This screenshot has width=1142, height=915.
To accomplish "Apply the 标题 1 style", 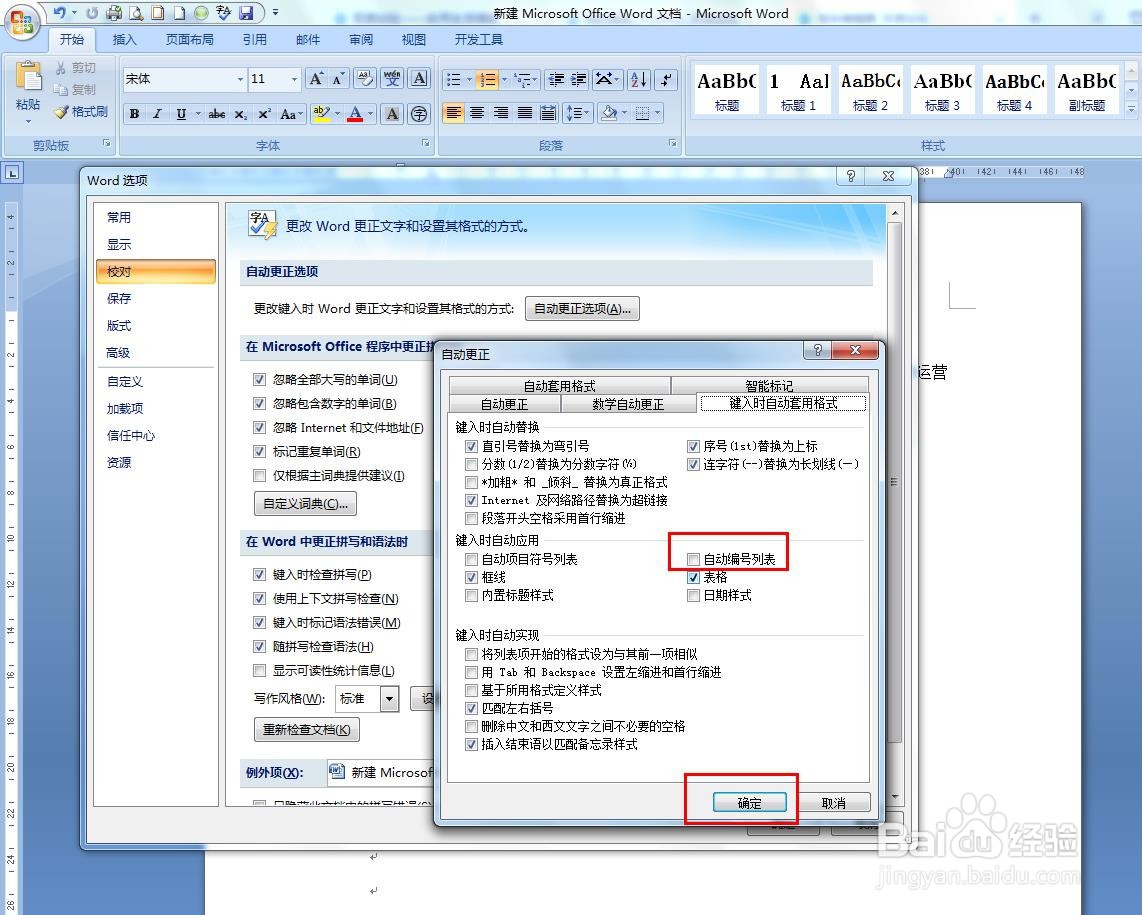I will click(x=798, y=90).
